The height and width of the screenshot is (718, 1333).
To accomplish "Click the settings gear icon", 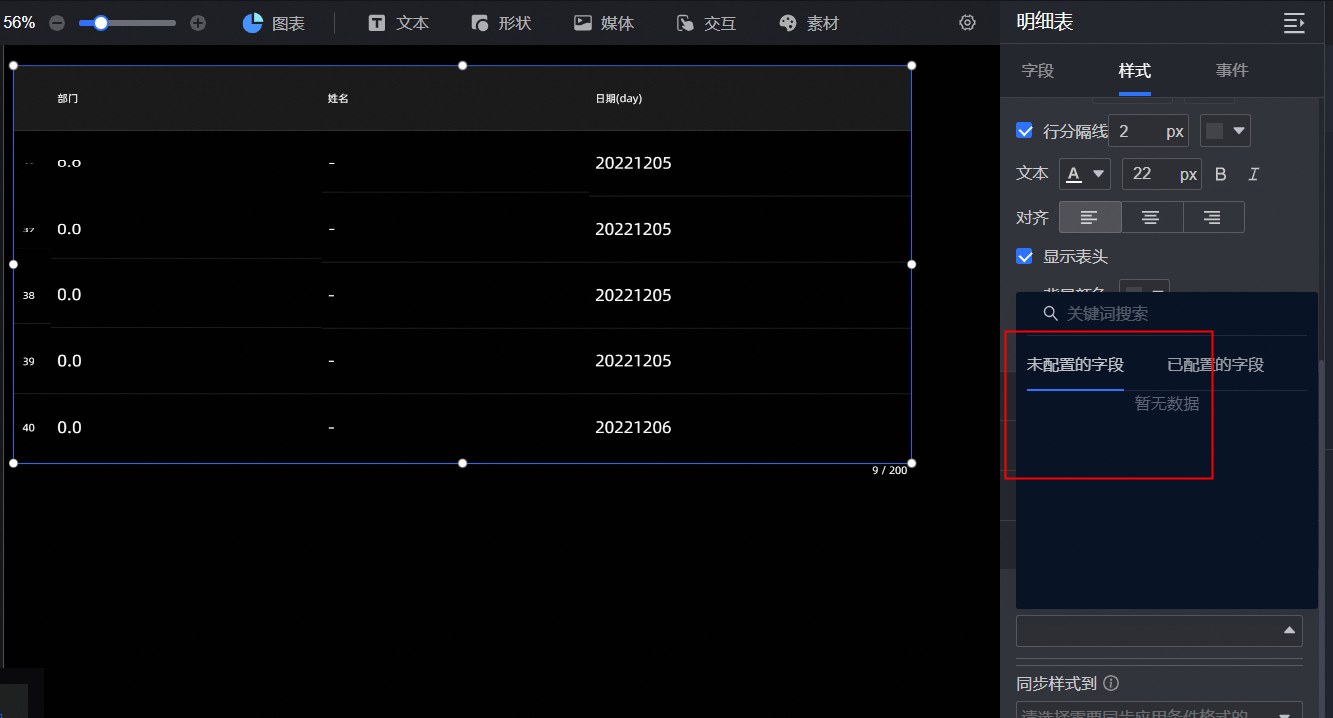I will [x=967, y=23].
